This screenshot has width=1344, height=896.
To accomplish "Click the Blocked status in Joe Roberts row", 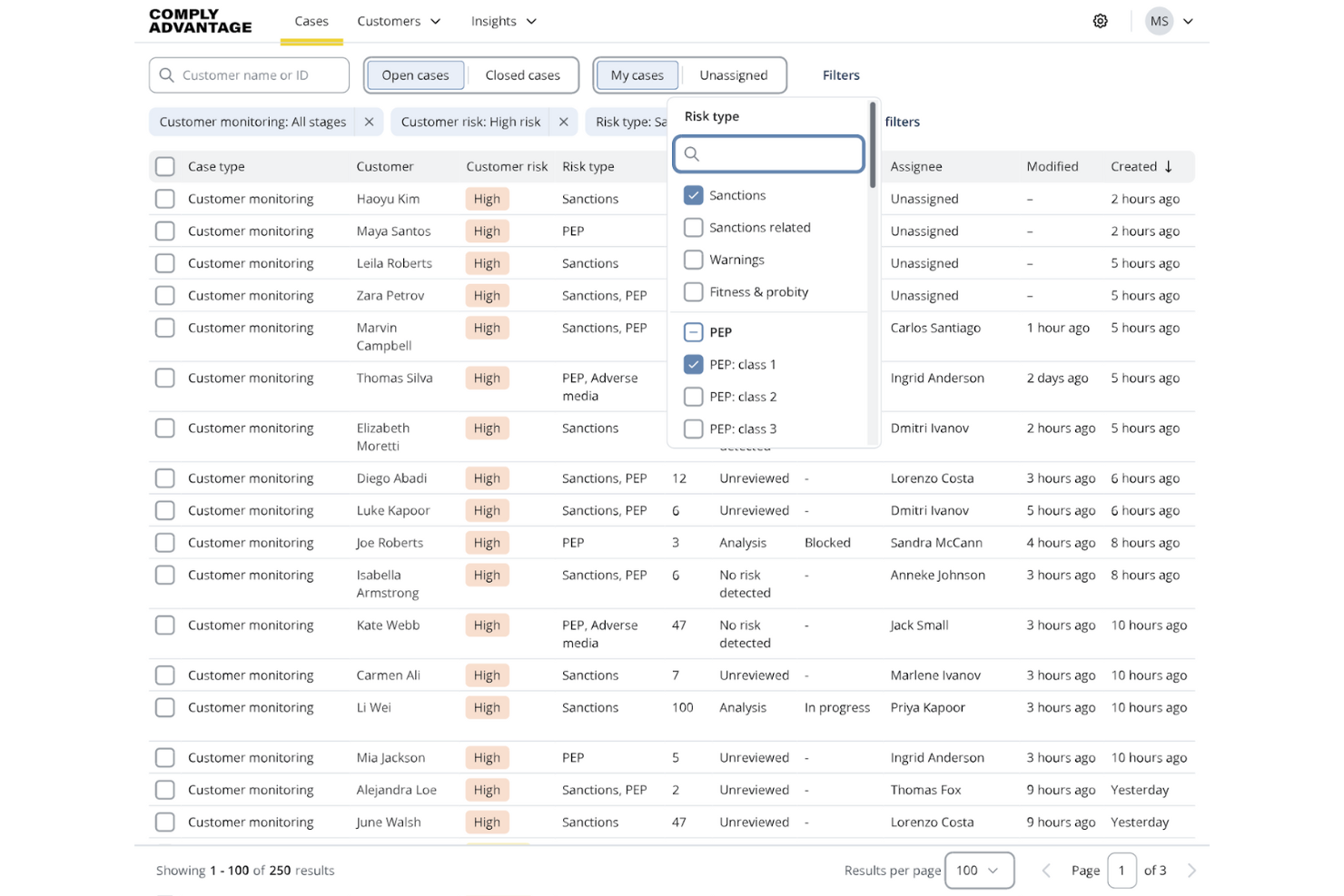I will pos(827,543).
